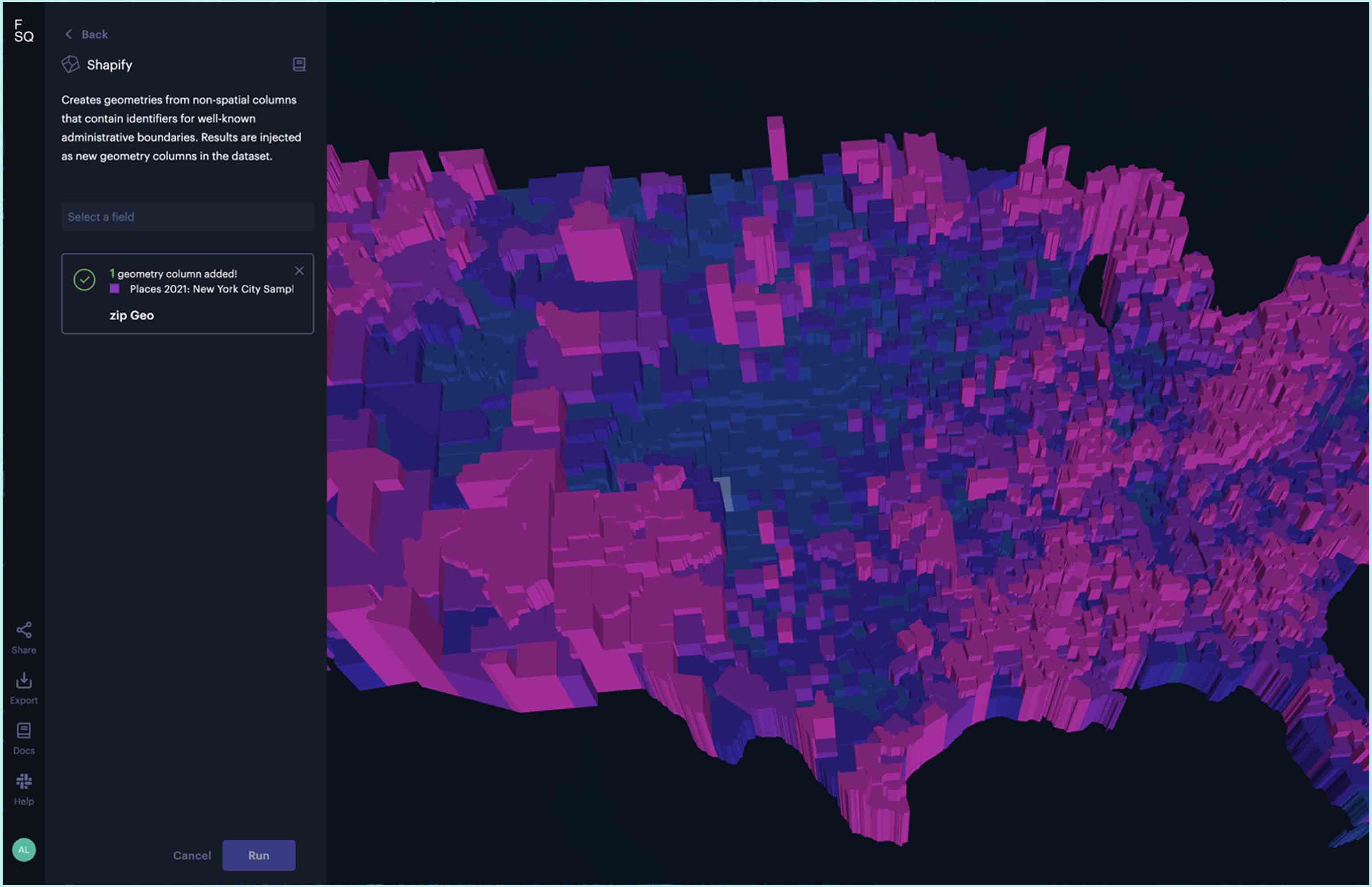Open the Select a field dropdown

click(x=188, y=217)
